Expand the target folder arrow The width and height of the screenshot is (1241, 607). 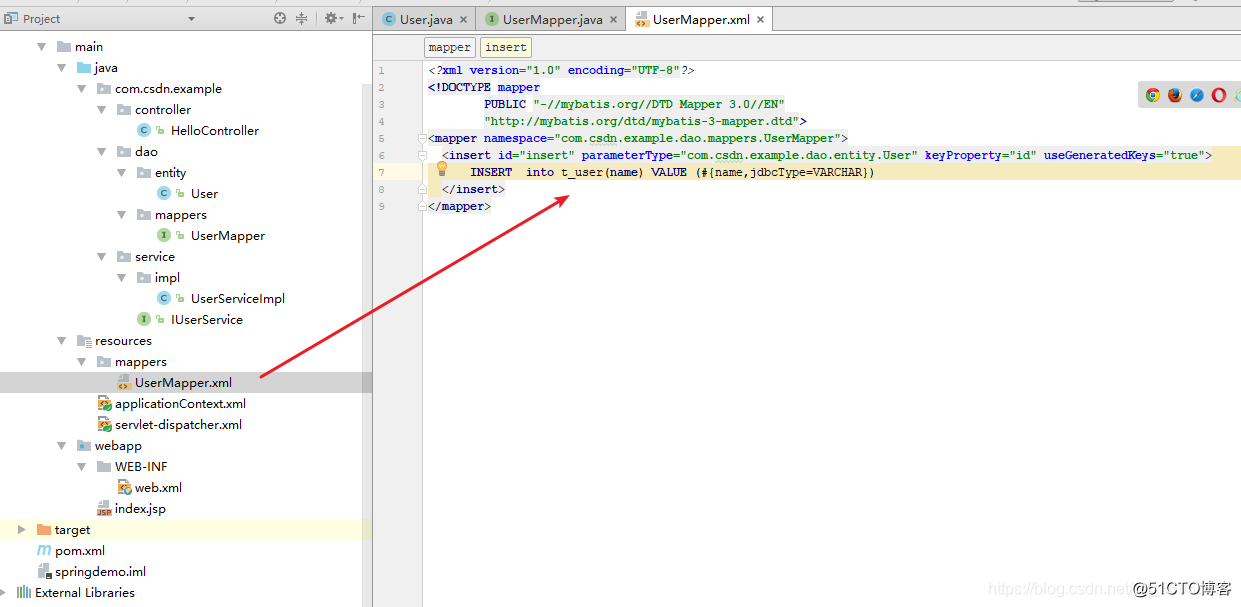coord(22,530)
